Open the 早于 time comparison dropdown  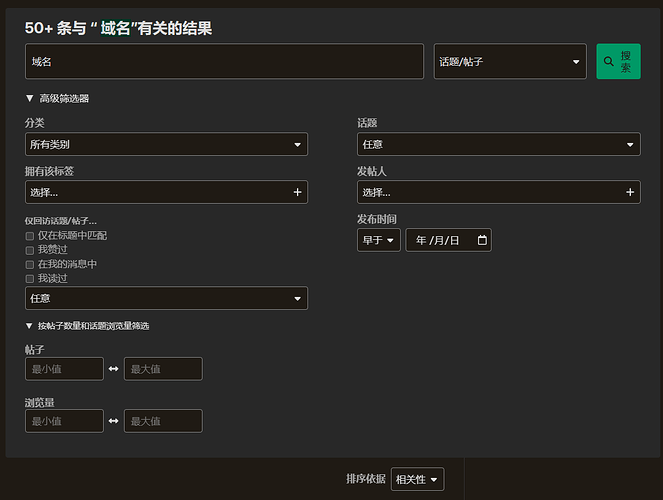point(378,240)
